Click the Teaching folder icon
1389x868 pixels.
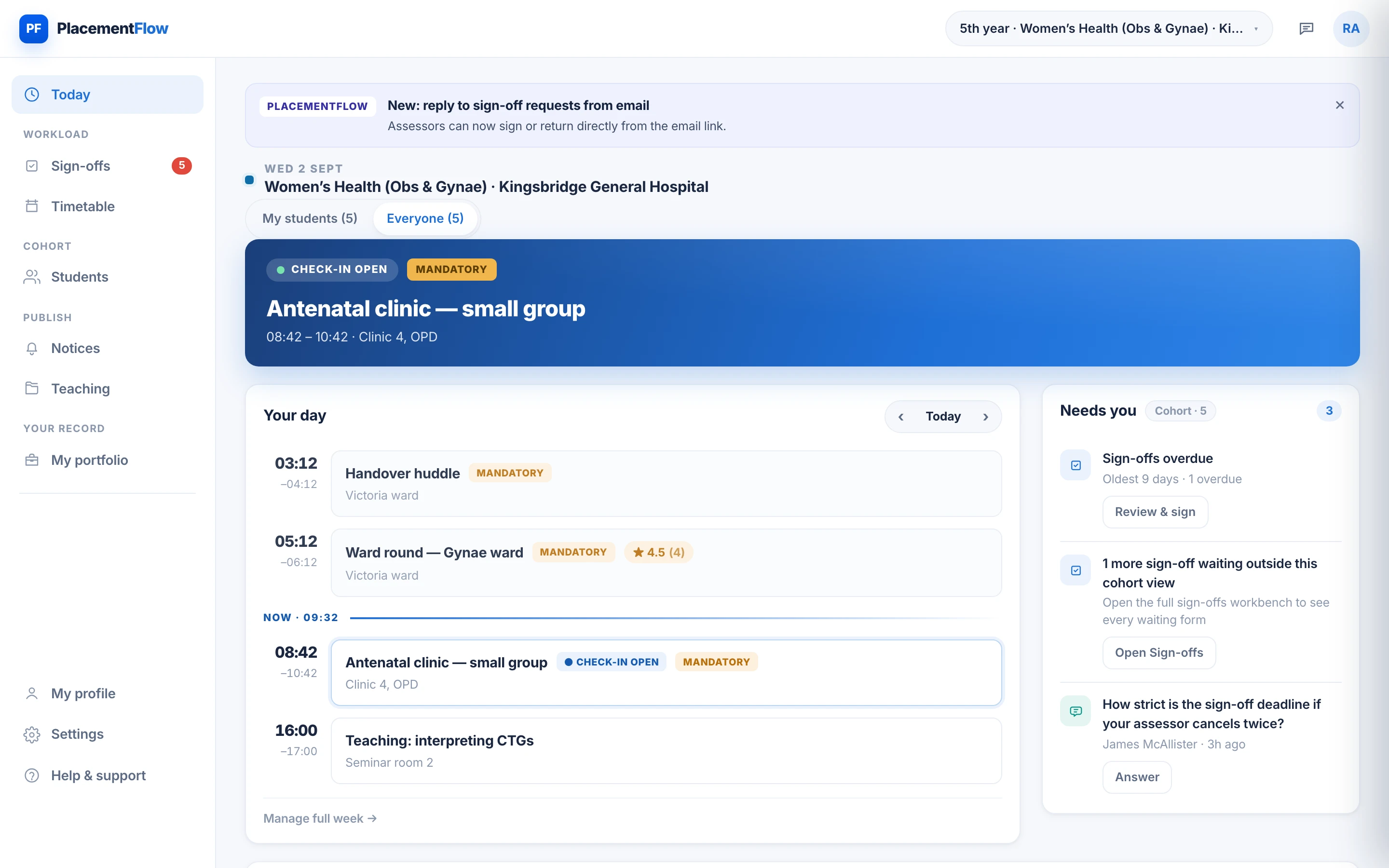[32, 389]
